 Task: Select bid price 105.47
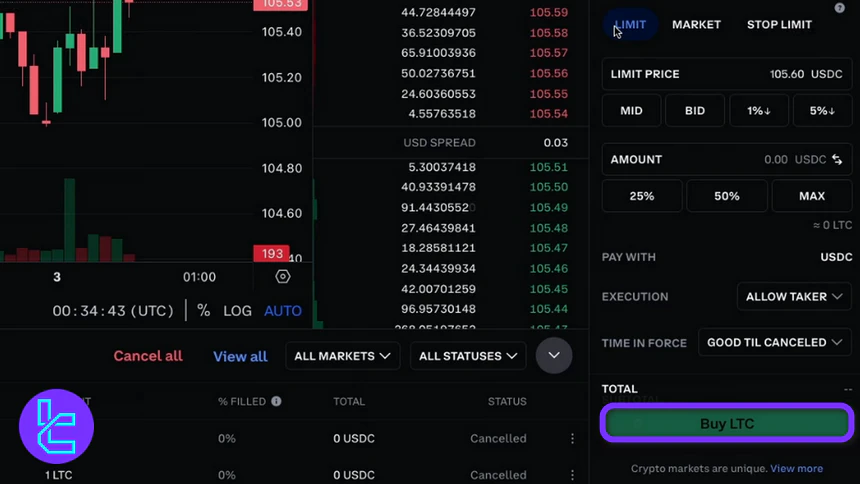pyautogui.click(x=548, y=248)
